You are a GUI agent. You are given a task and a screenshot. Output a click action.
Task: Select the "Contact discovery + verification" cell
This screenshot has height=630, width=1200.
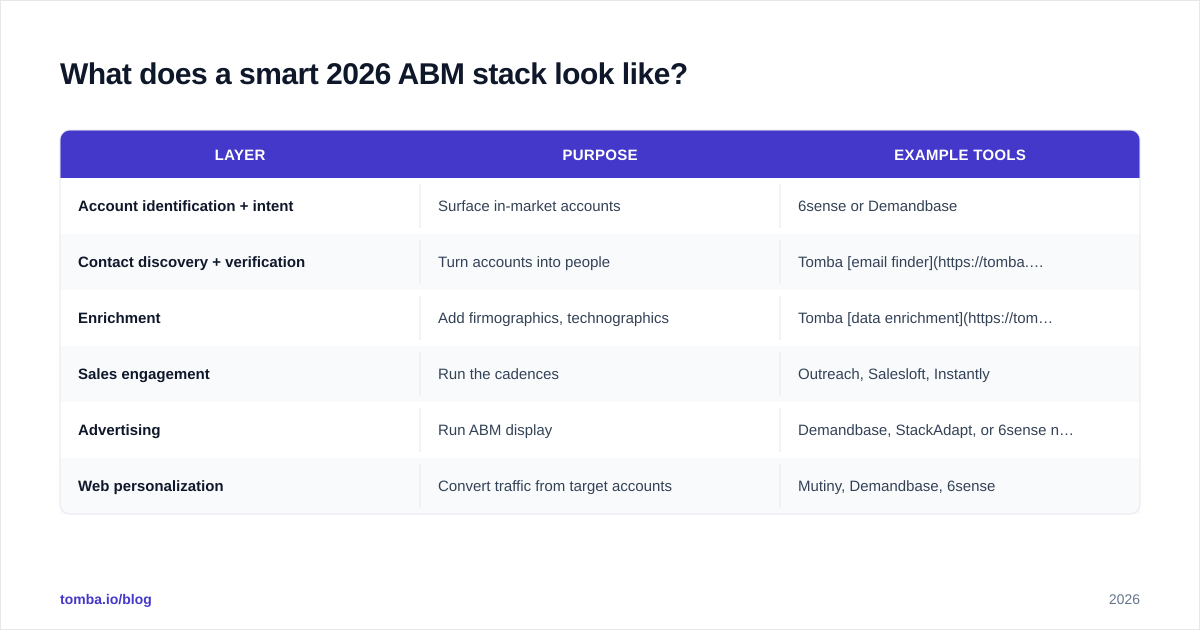(x=240, y=262)
